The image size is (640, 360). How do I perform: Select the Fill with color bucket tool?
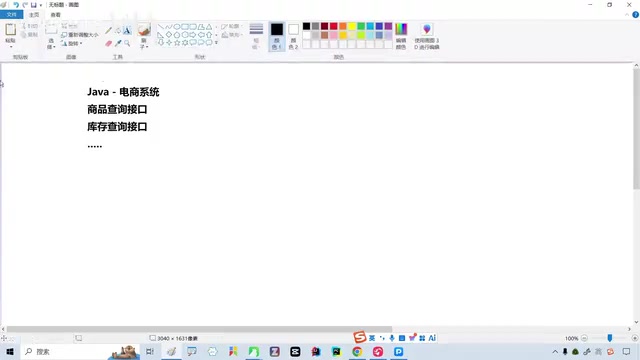(x=118, y=31)
